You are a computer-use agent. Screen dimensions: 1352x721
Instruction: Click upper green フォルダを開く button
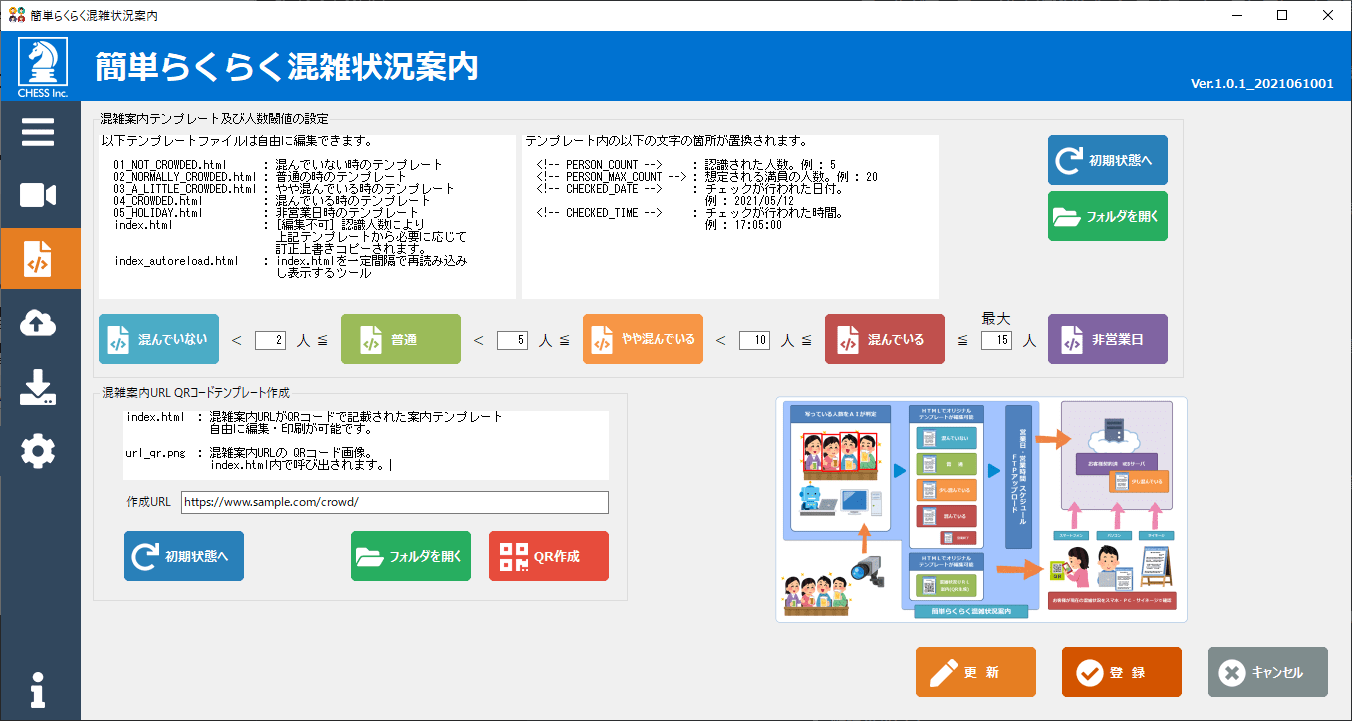click(1108, 216)
